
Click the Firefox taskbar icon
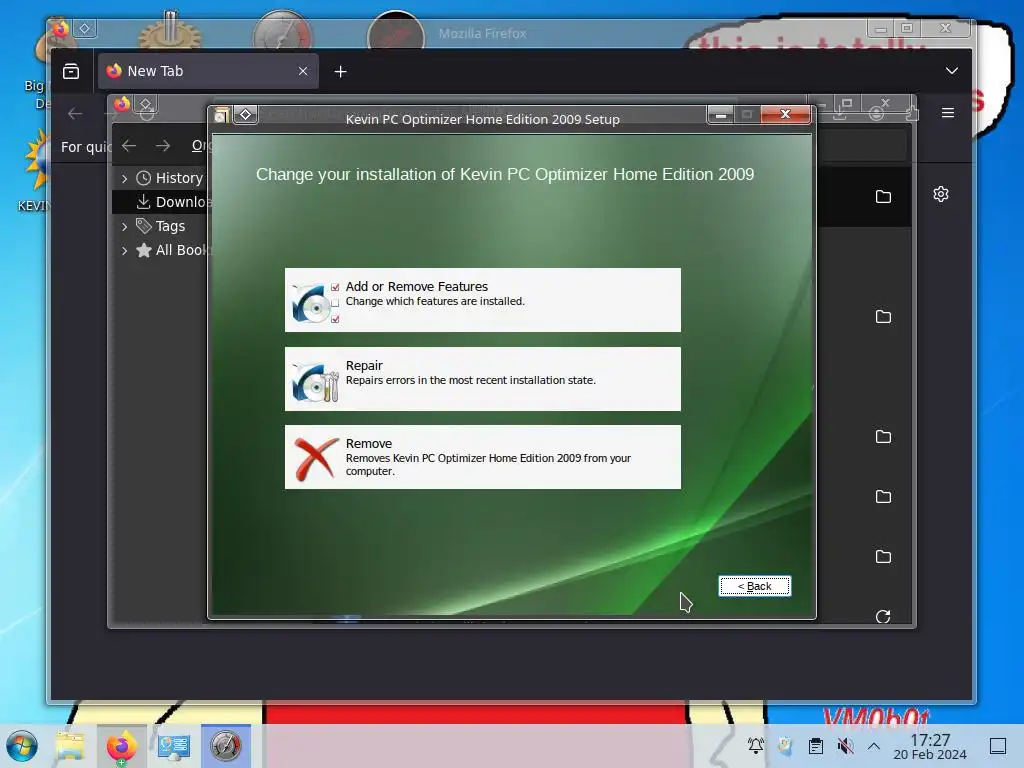tap(122, 746)
